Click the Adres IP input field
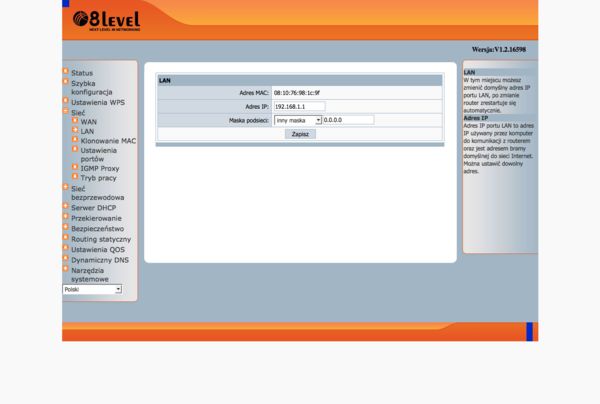 300,106
